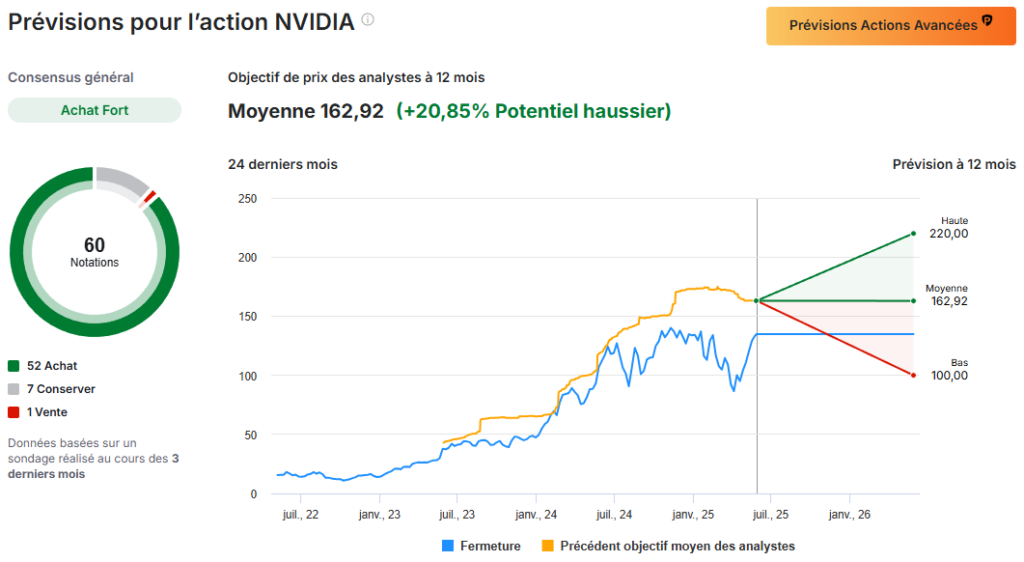Click the 1 Vente legend label

[47, 412]
